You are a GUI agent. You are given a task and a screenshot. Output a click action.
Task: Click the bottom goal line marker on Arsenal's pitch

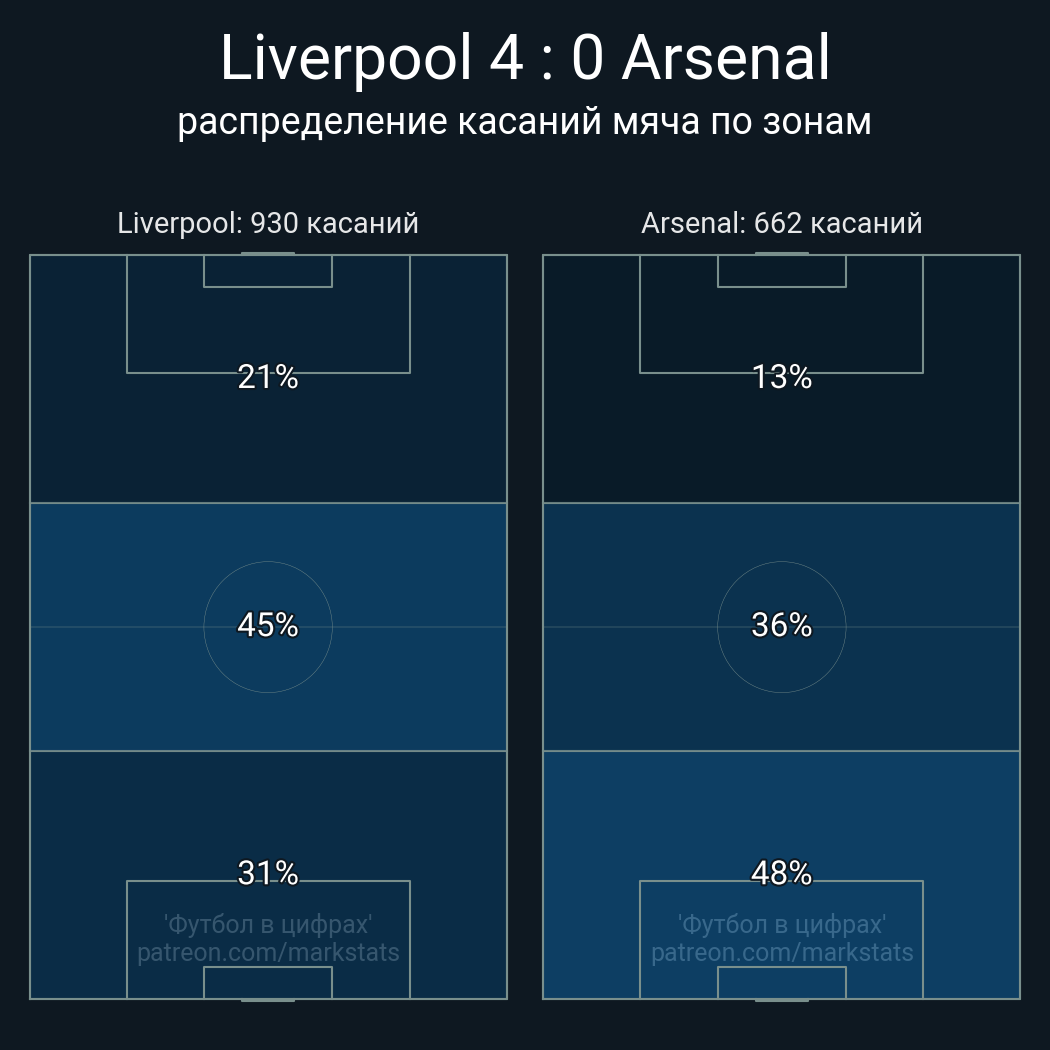coord(782,999)
